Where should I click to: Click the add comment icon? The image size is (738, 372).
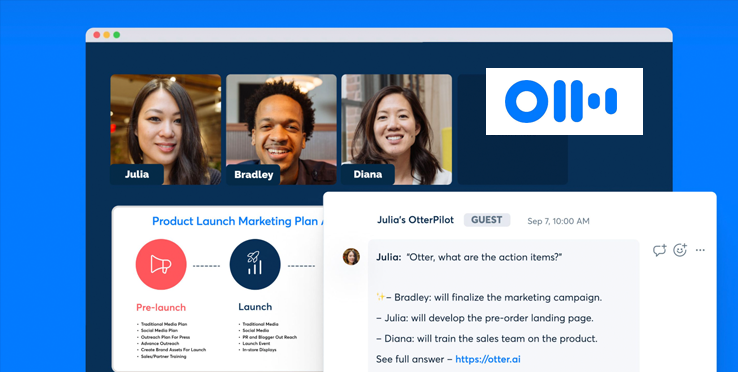point(660,250)
